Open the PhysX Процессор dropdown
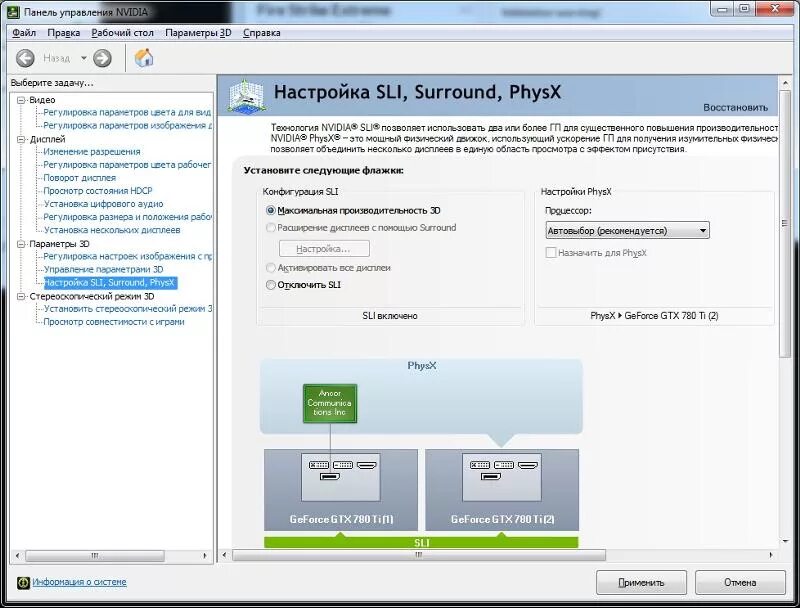The image size is (800, 608). point(628,231)
